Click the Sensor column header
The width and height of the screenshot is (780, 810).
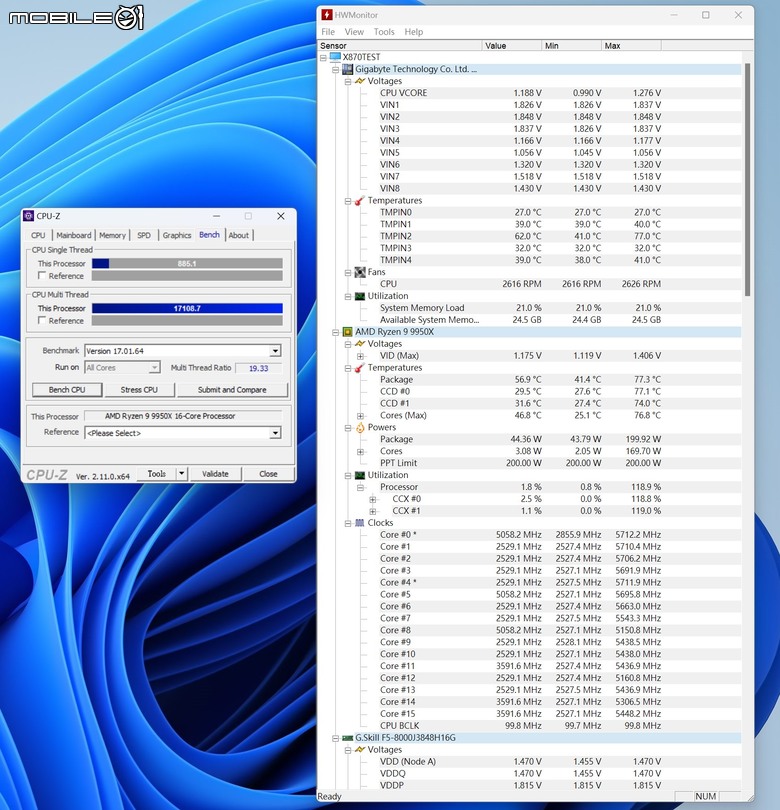[400, 45]
